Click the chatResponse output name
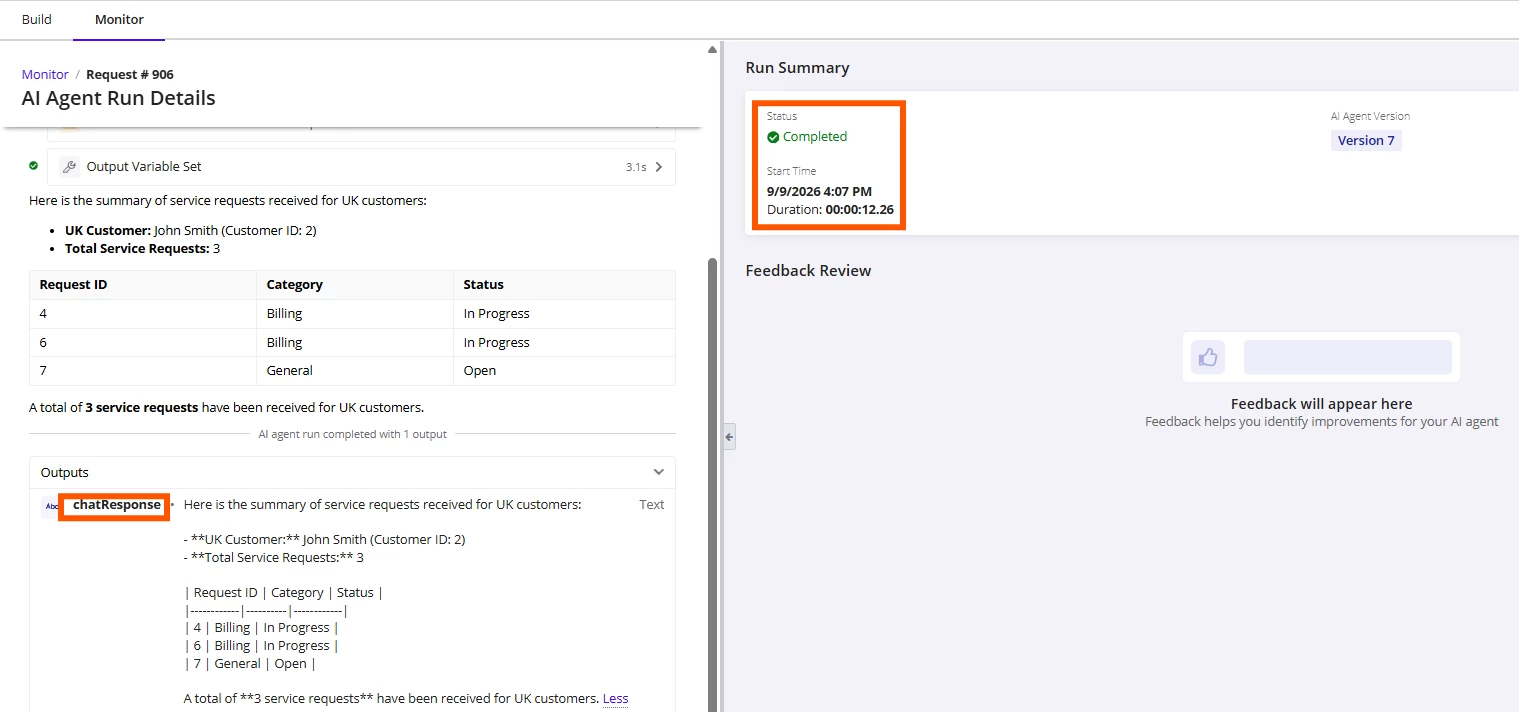The image size is (1519, 712). (117, 505)
